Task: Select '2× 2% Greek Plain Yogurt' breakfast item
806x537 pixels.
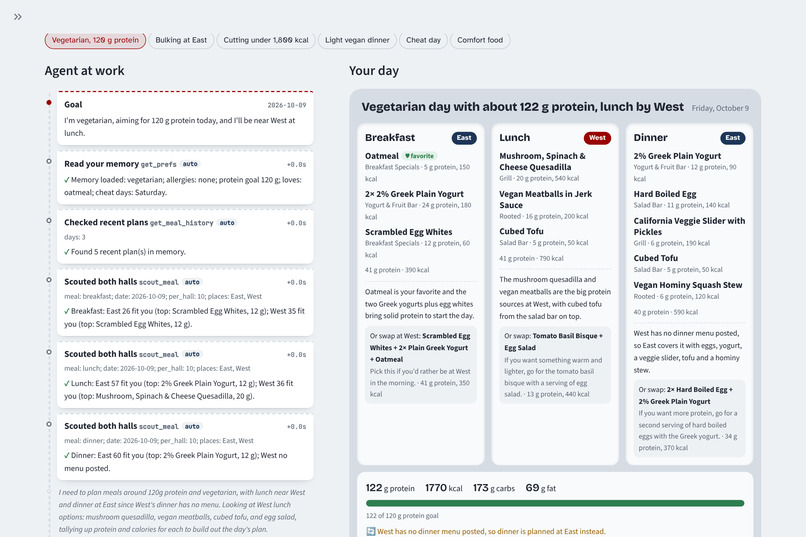Action: pos(414,194)
